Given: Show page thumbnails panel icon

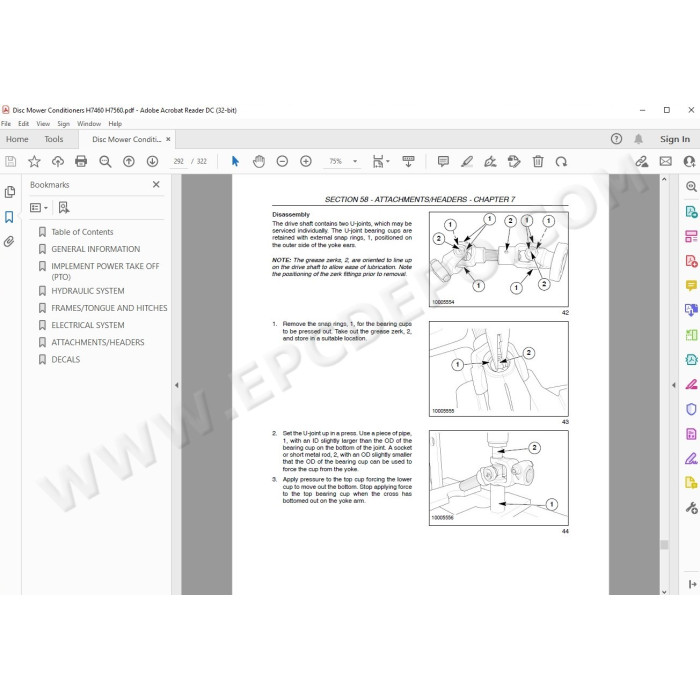Looking at the screenshot, I should (9, 192).
